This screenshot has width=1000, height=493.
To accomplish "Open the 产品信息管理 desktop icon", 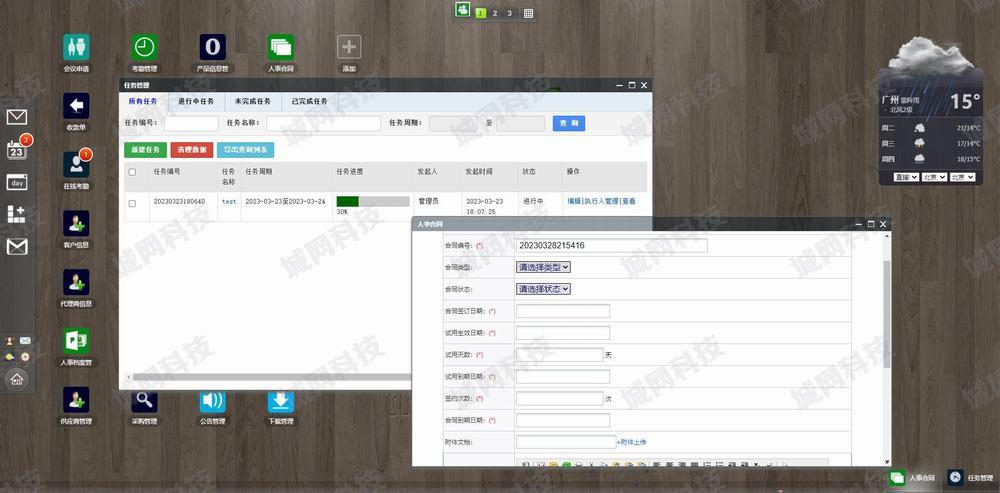I will click(x=212, y=47).
